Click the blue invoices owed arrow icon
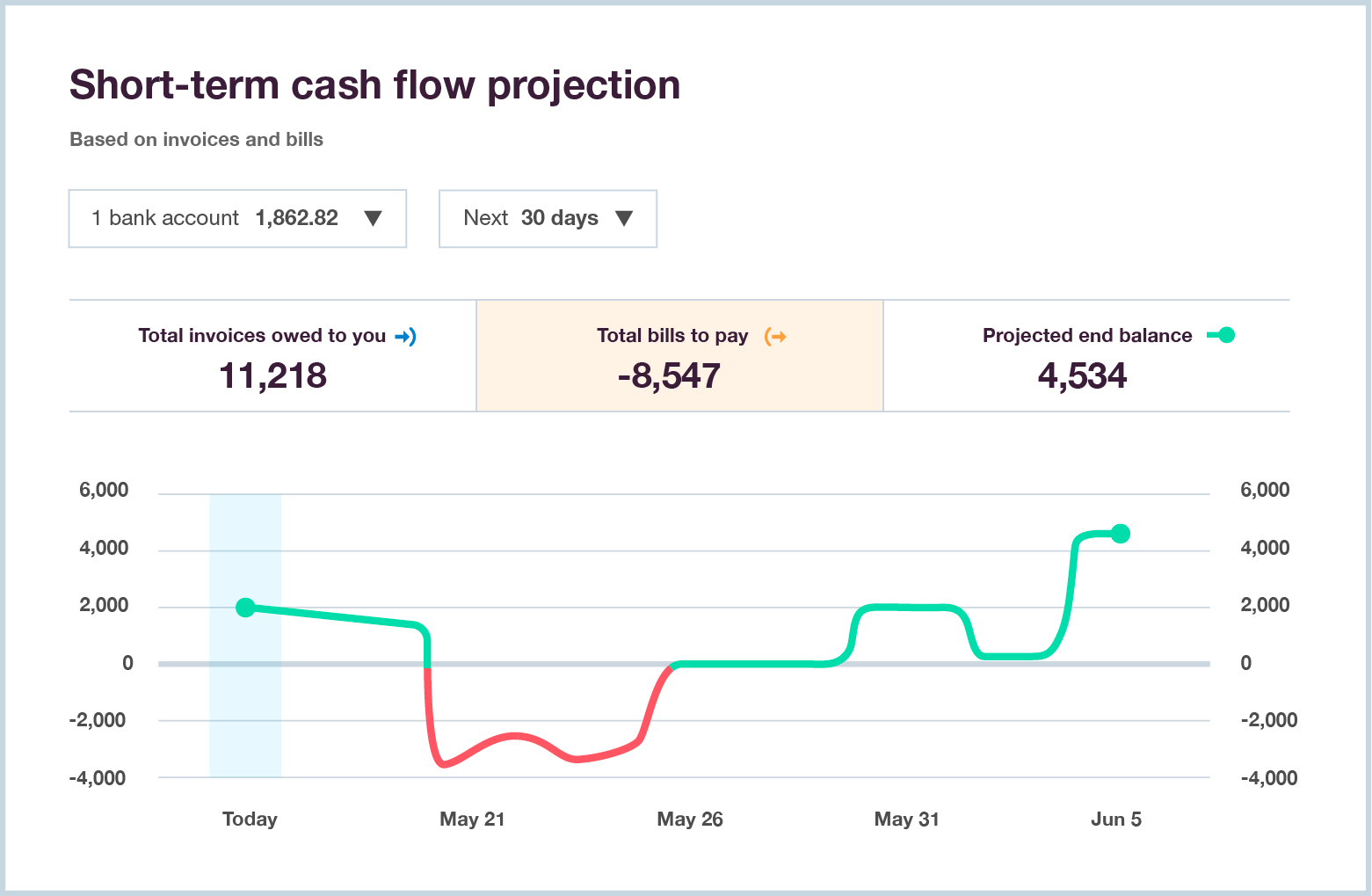Screen dimensions: 1372x896 coord(405,335)
